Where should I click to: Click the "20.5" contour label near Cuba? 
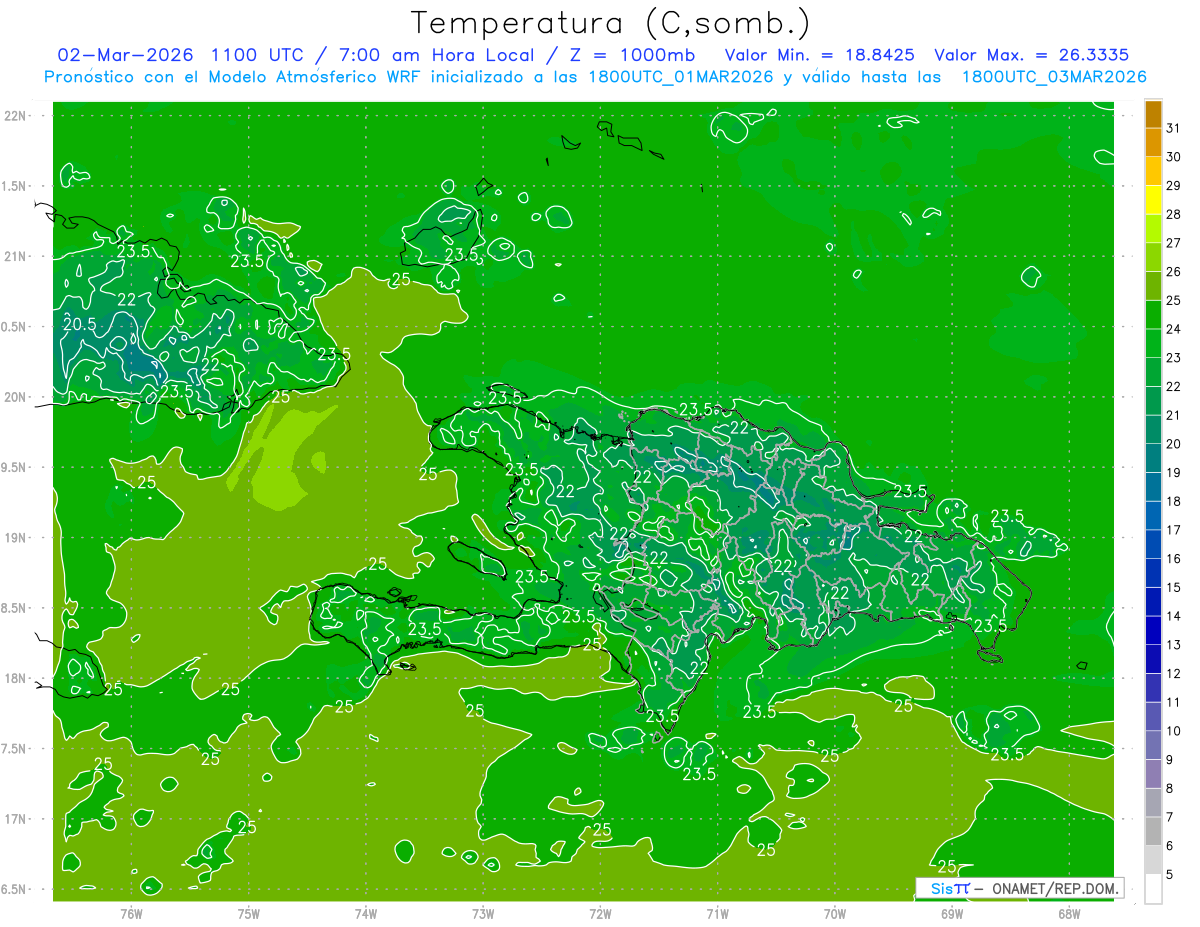click(x=80, y=324)
